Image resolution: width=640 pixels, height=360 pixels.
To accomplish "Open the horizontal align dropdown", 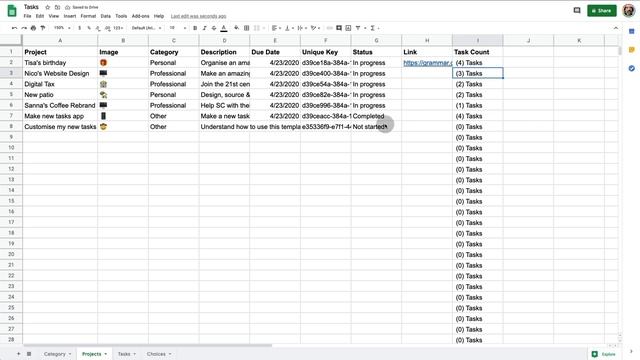I will 276,28.
